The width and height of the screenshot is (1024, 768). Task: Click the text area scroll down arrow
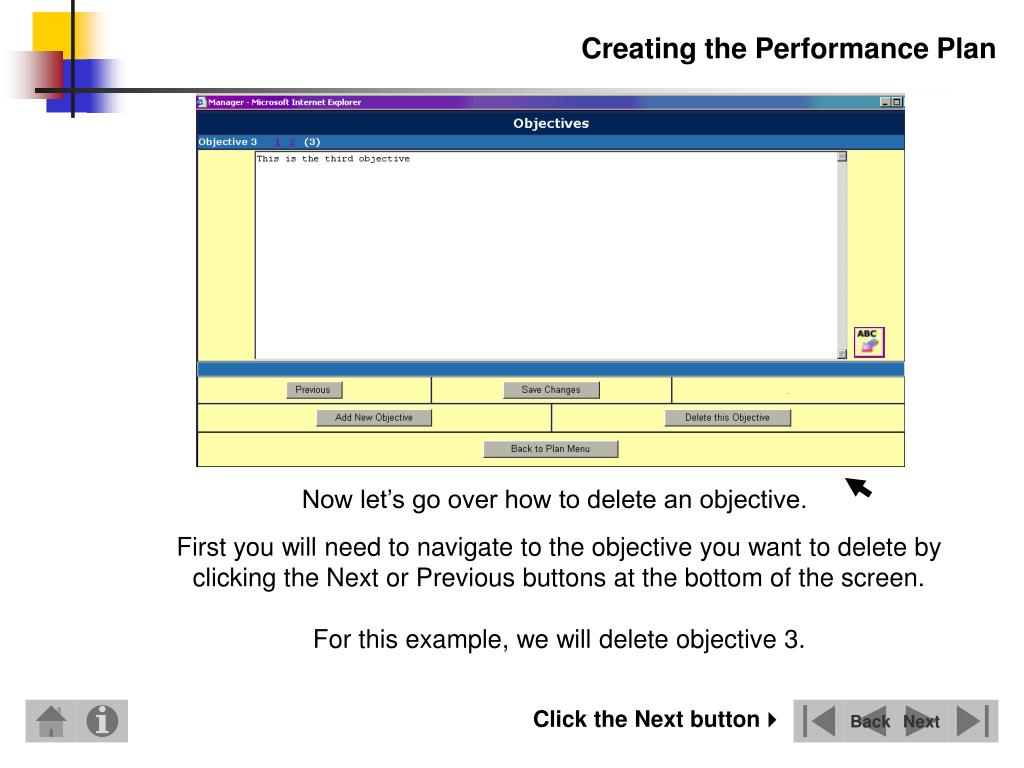842,354
